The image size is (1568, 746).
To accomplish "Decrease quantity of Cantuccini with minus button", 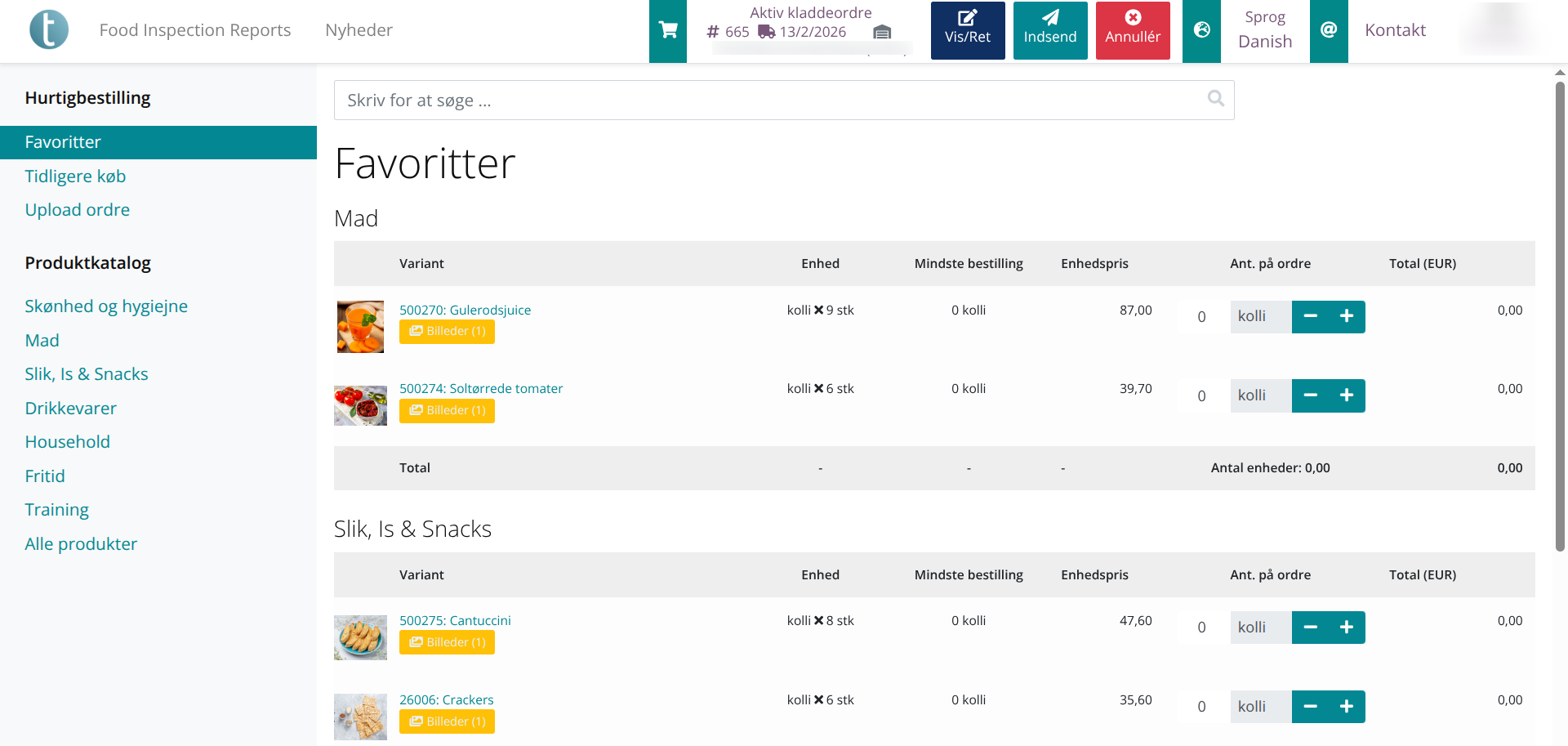I will point(1311,627).
